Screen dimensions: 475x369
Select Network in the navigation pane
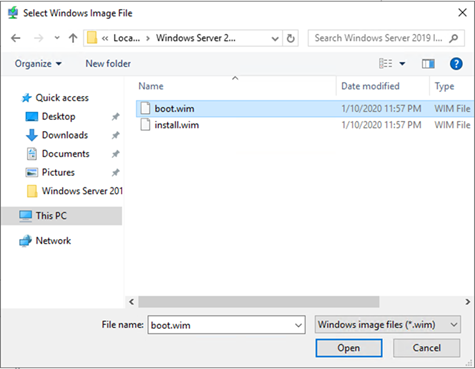click(x=53, y=241)
